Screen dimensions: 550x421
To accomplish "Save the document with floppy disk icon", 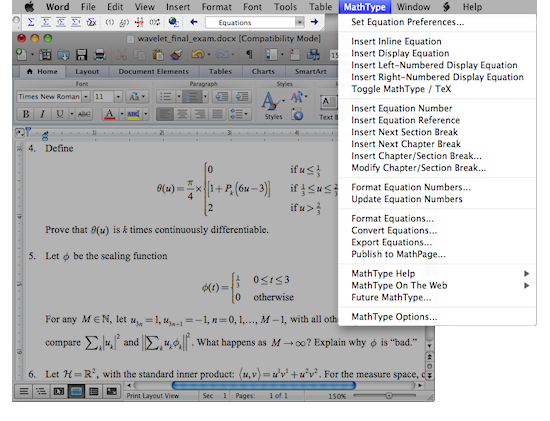I will tap(81, 55).
